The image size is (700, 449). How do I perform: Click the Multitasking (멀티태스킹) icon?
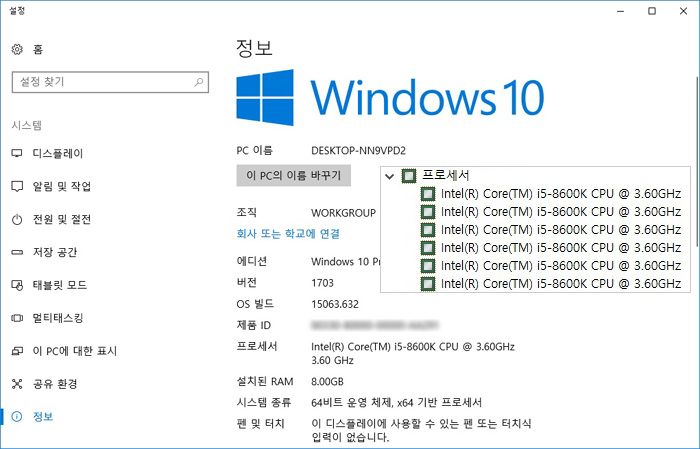[17, 318]
